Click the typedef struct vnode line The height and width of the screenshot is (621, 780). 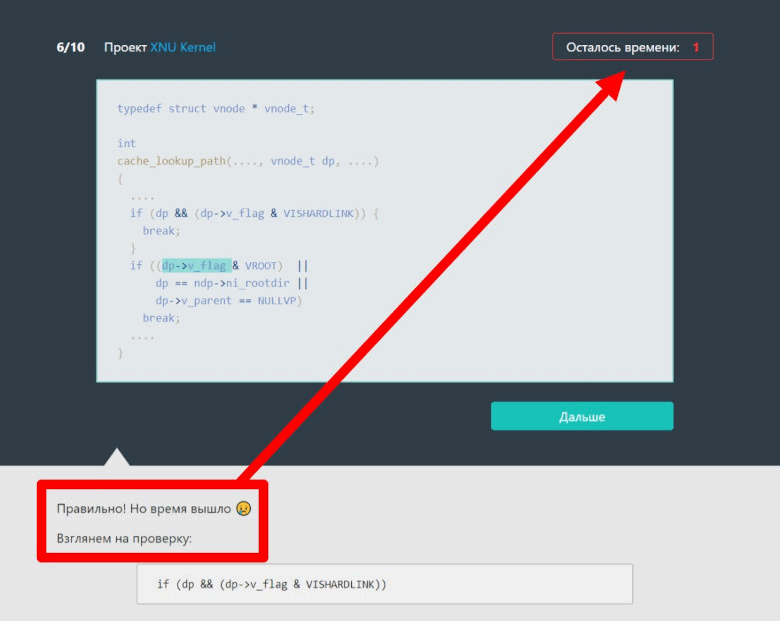215,108
